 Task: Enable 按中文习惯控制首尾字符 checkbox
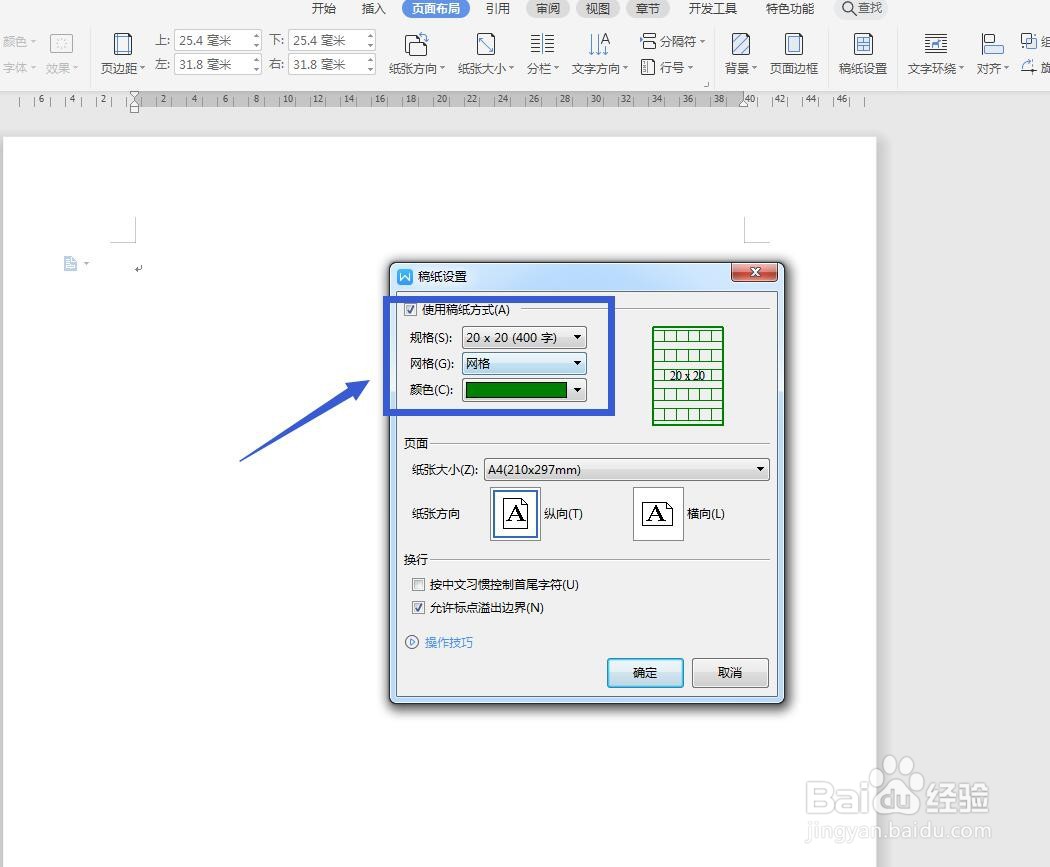coord(419,584)
